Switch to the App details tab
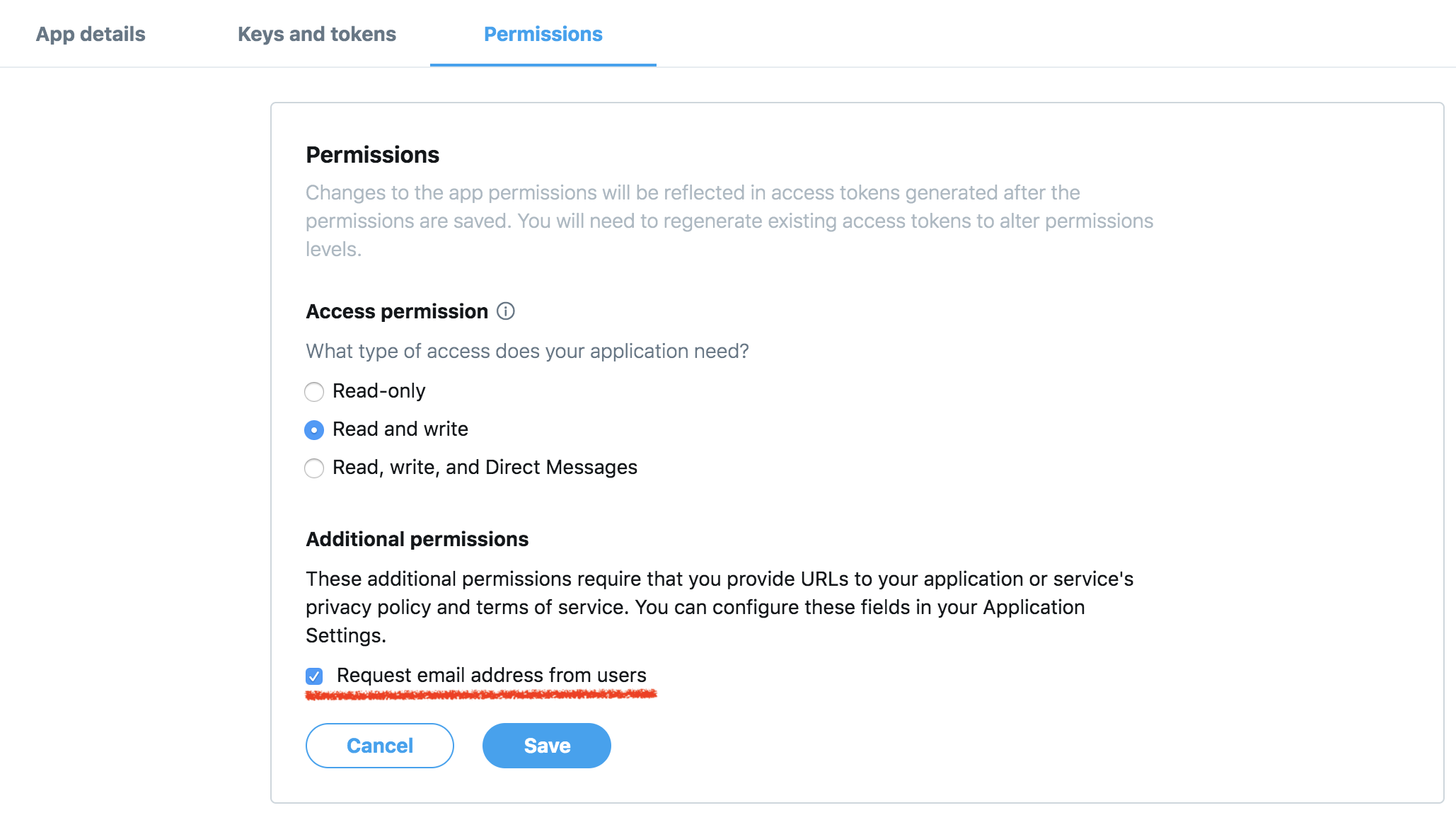The image size is (1456, 815). (91, 34)
